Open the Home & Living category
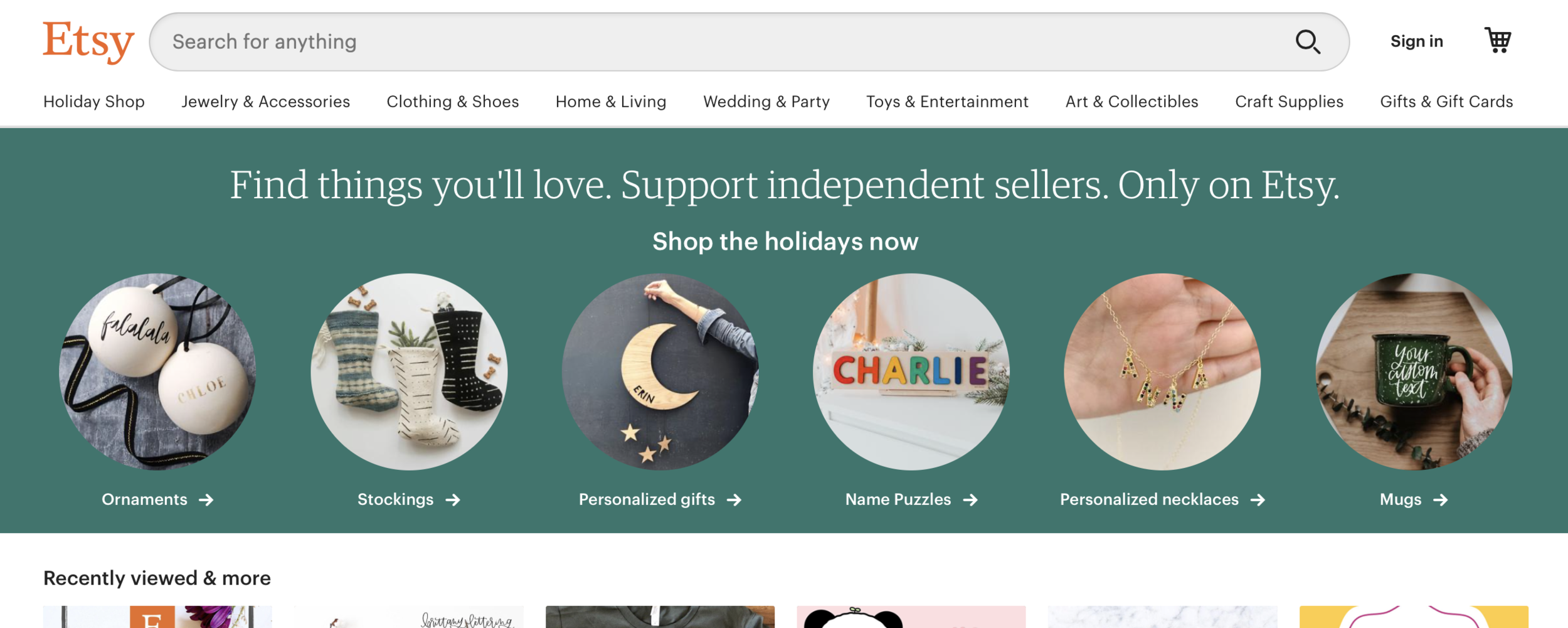Viewport: 1568px width, 628px height. (610, 101)
